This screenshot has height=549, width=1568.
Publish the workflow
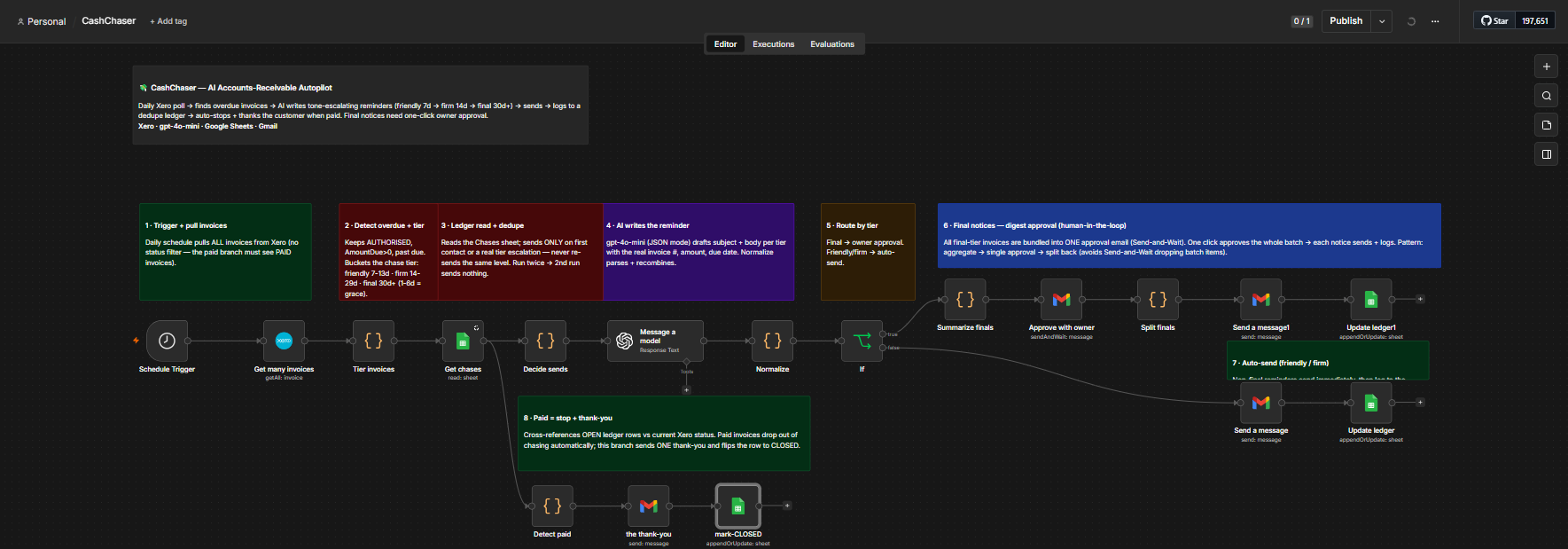pyautogui.click(x=1346, y=21)
